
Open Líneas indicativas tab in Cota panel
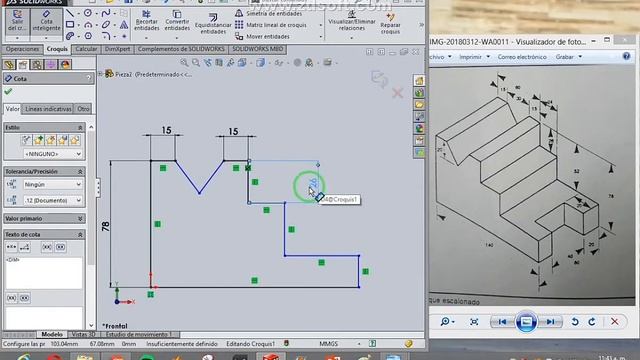click(x=48, y=109)
